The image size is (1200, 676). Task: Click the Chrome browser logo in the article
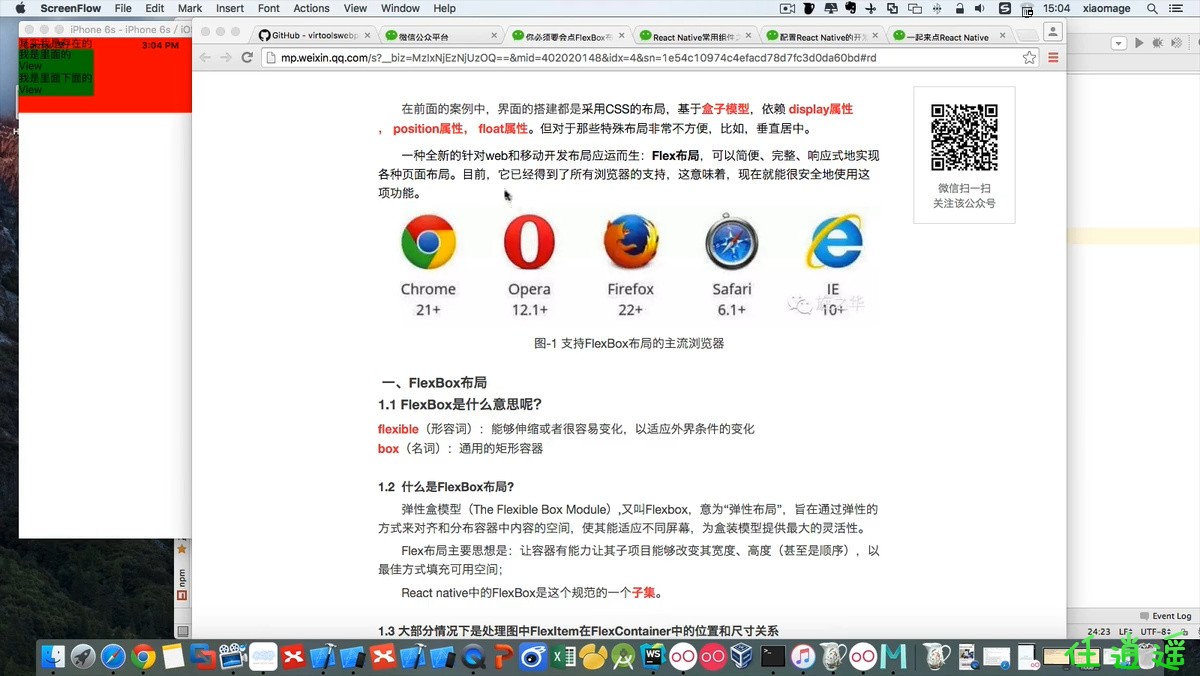point(428,242)
